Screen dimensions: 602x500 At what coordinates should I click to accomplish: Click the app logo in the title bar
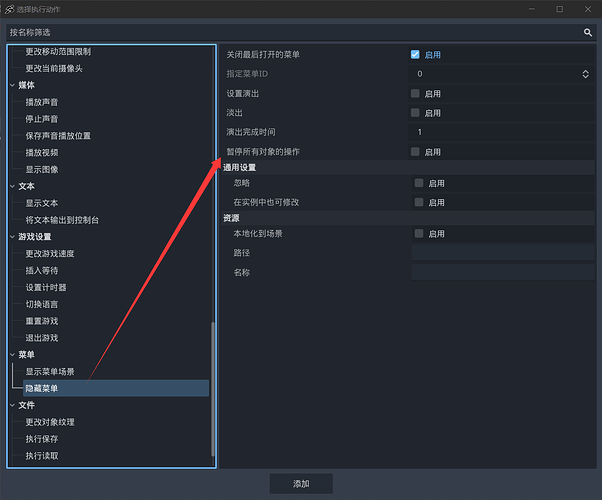pyautogui.click(x=10, y=9)
